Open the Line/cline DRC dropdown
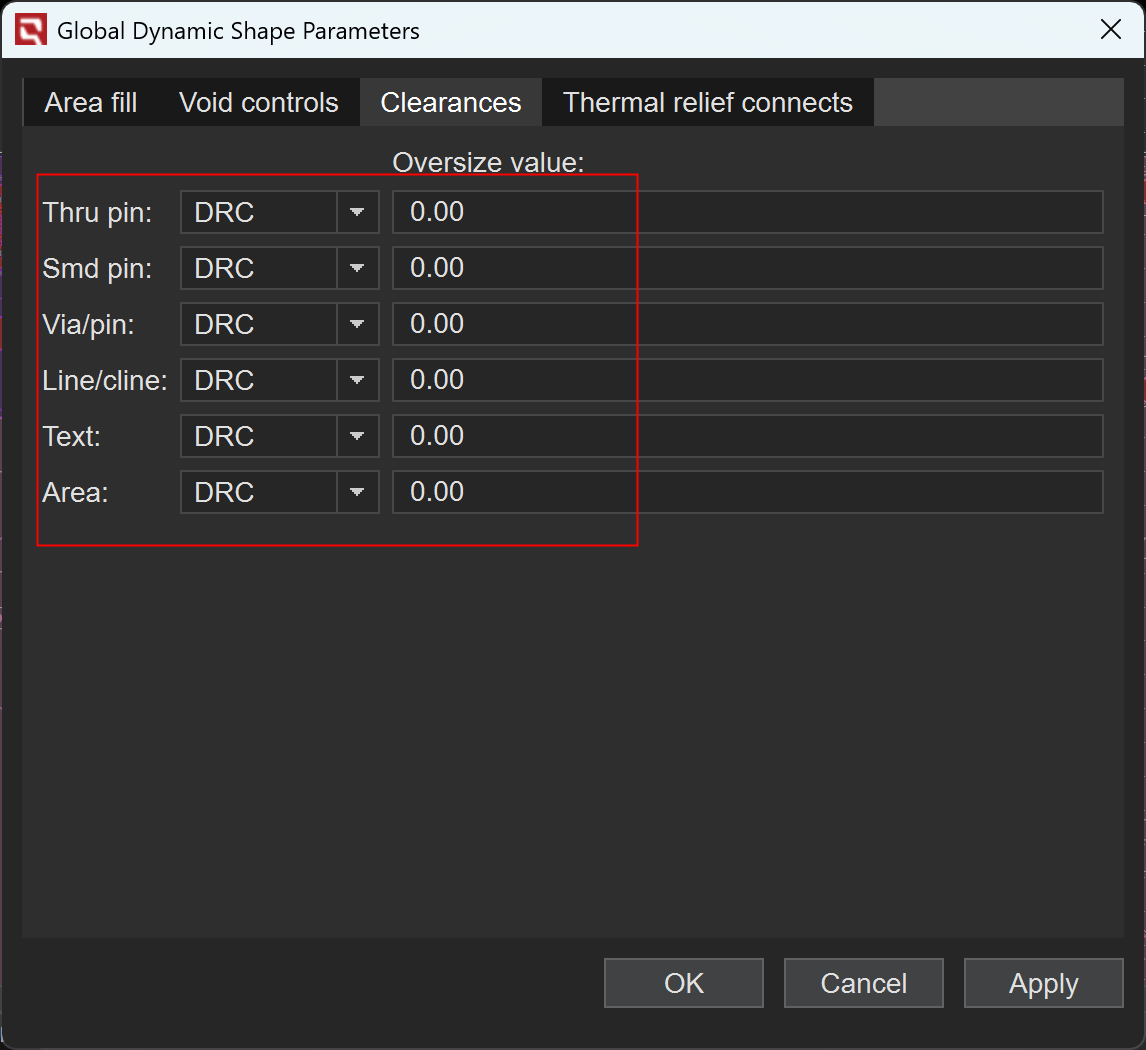This screenshot has width=1146, height=1050. [358, 381]
